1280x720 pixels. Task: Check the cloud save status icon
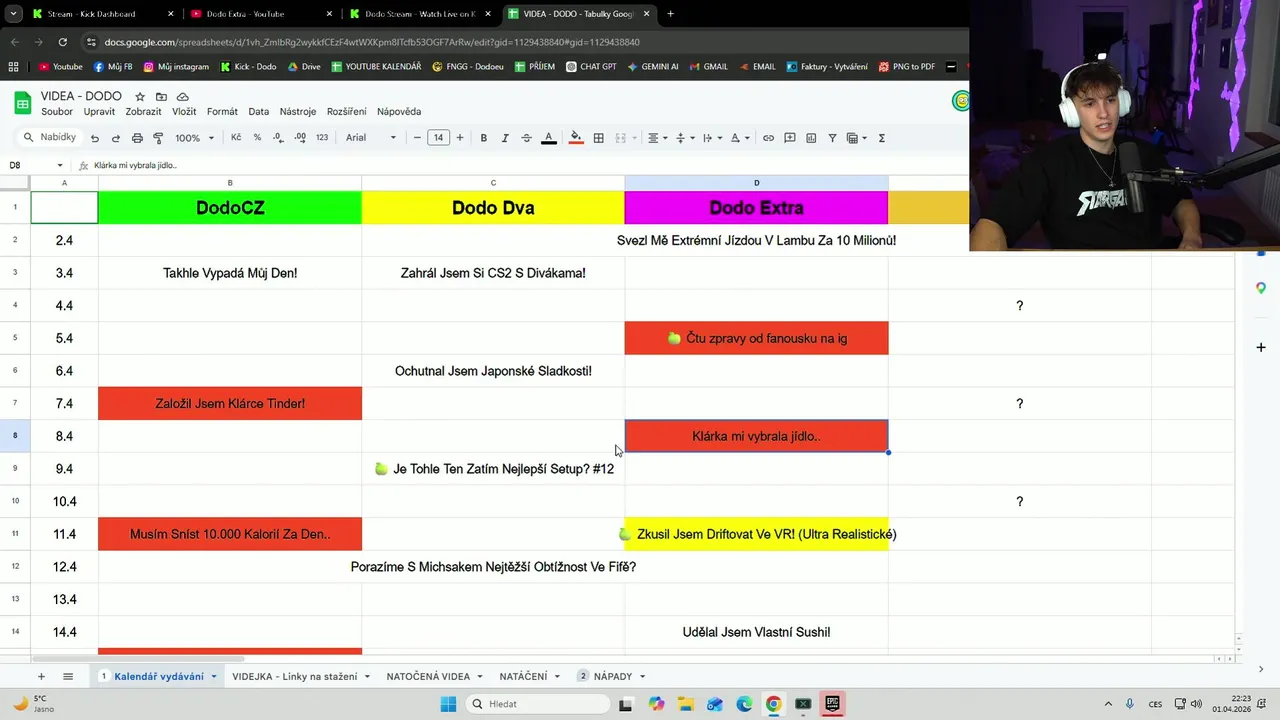[x=183, y=96]
